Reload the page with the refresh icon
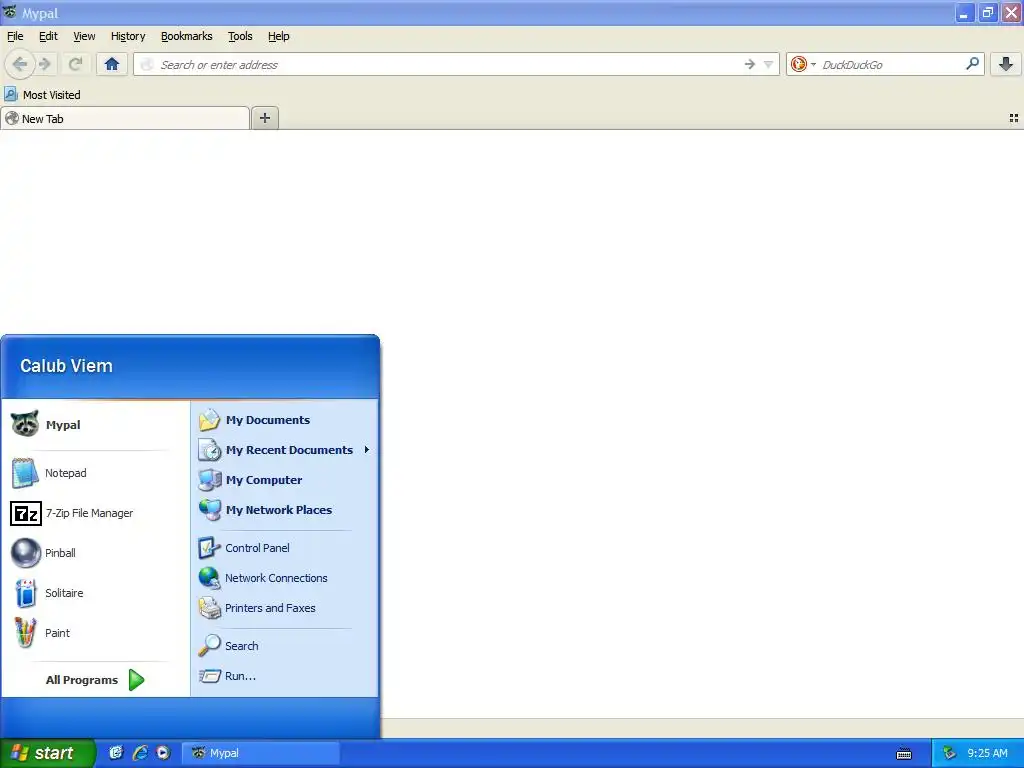Screen dimensions: 1024x768 pyautogui.click(x=75, y=64)
